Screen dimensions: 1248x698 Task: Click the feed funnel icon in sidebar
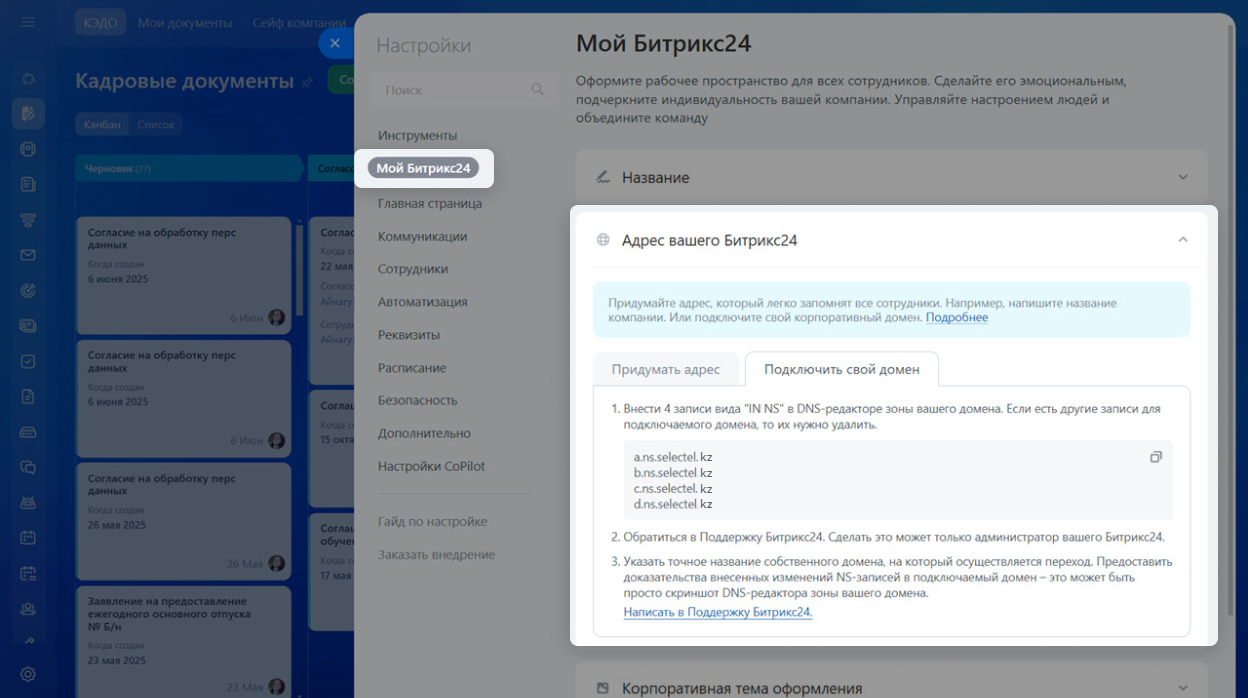pyautogui.click(x=28, y=219)
